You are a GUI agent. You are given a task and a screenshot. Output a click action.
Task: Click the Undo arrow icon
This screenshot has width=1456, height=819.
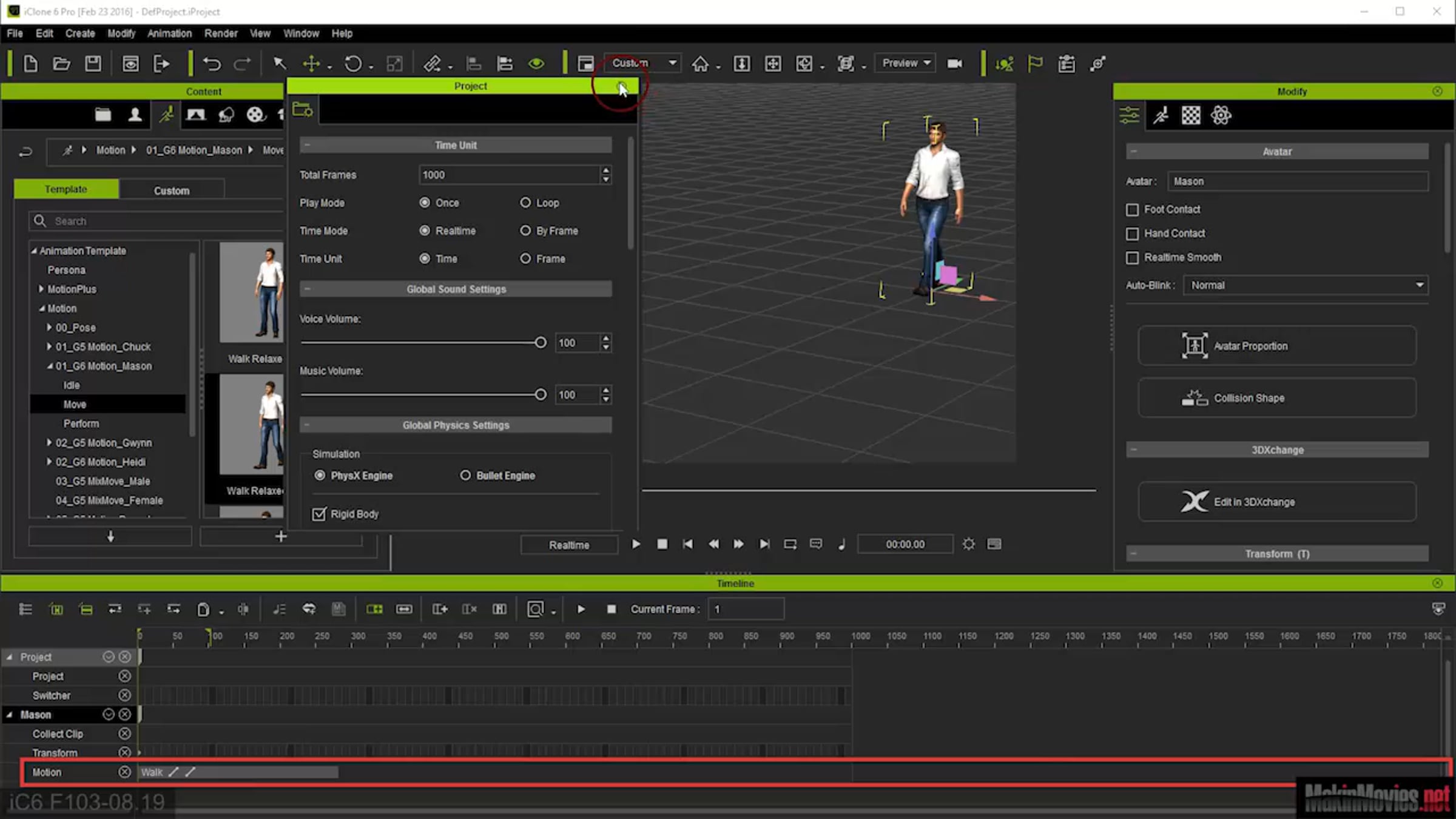(x=212, y=64)
